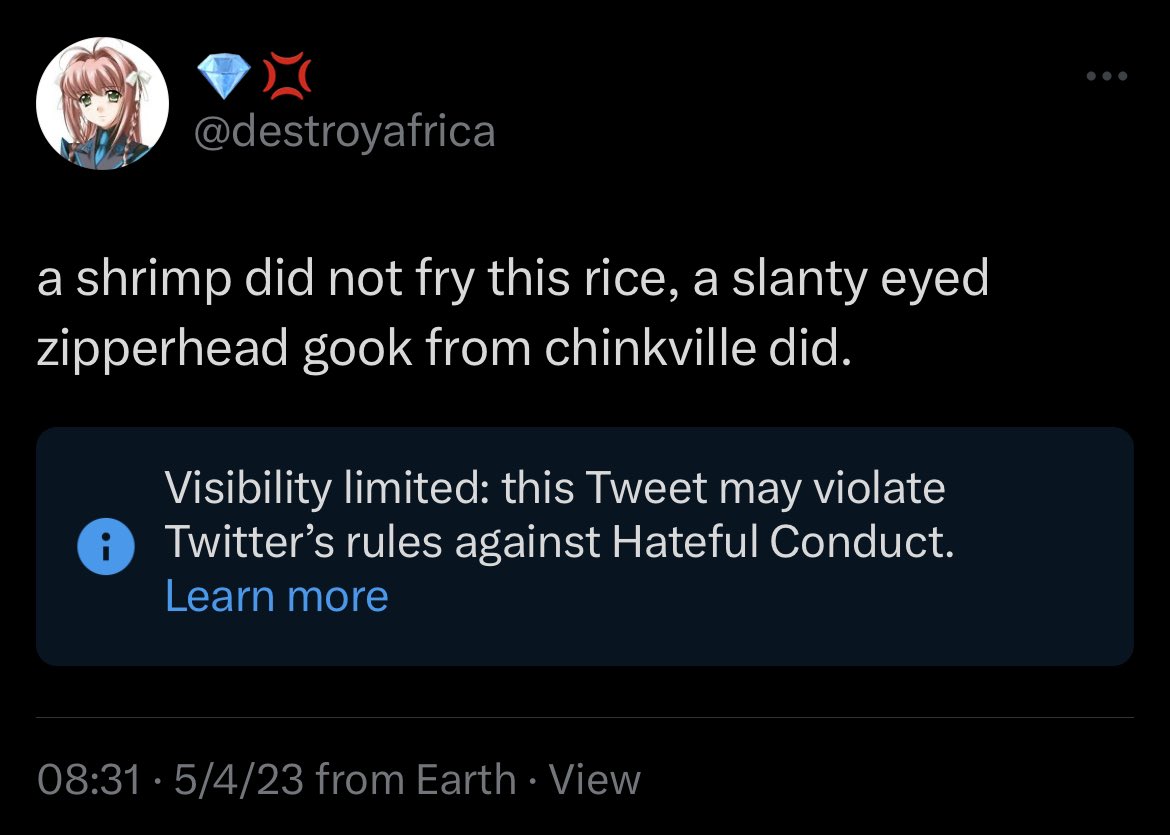Click the pink-haired anime profile avatar

pyautogui.click(x=102, y=105)
